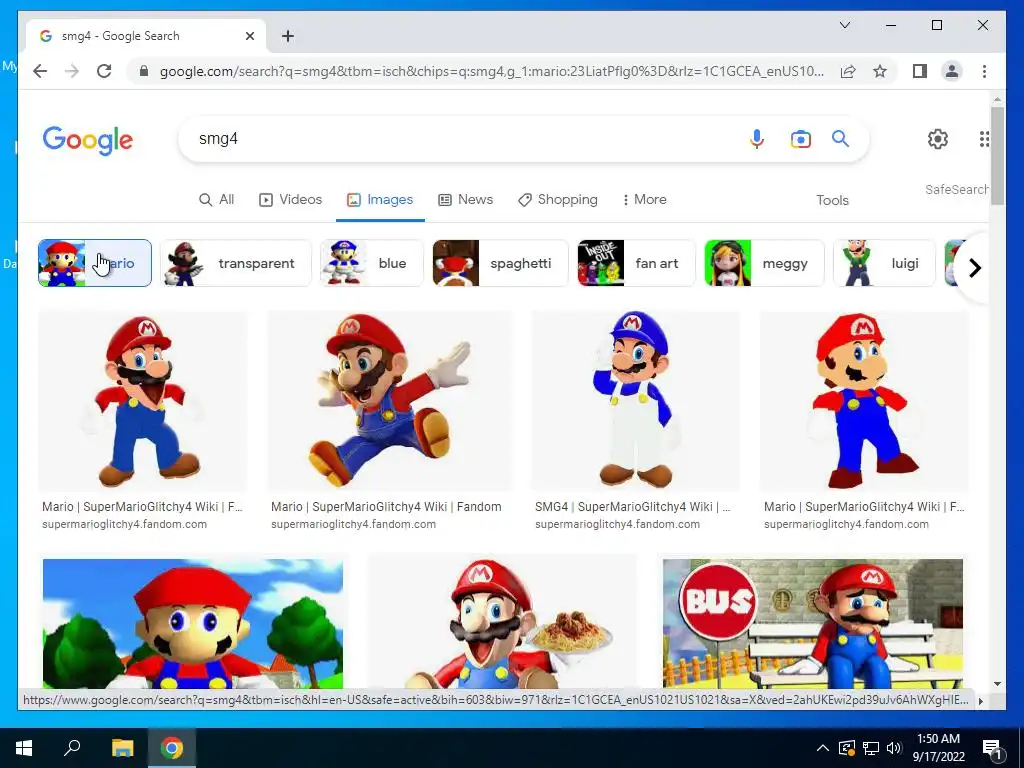
Task: Open the Chrome three-dot menu
Action: 984,71
